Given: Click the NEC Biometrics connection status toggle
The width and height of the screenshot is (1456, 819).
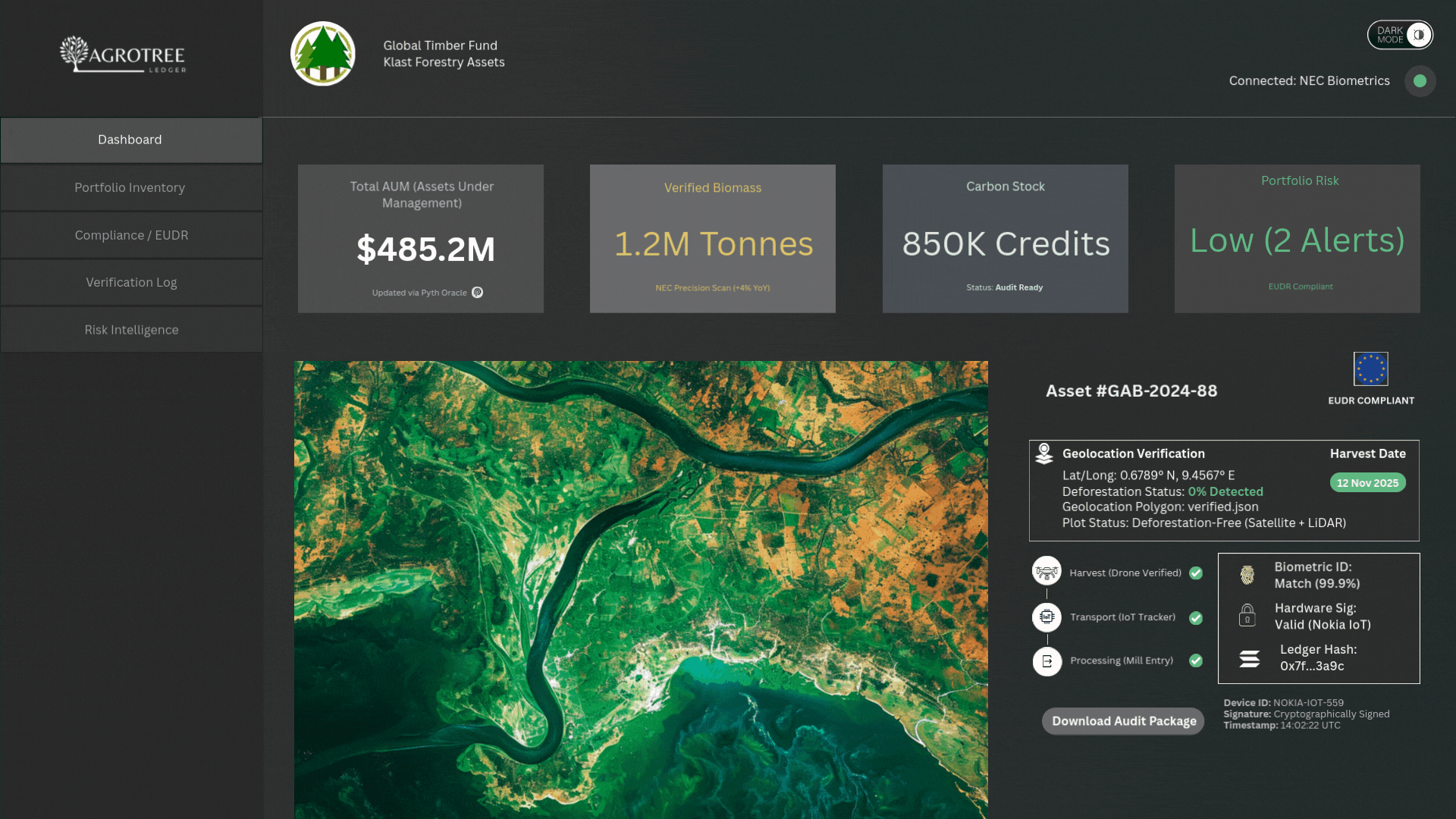Looking at the screenshot, I should pyautogui.click(x=1420, y=82).
